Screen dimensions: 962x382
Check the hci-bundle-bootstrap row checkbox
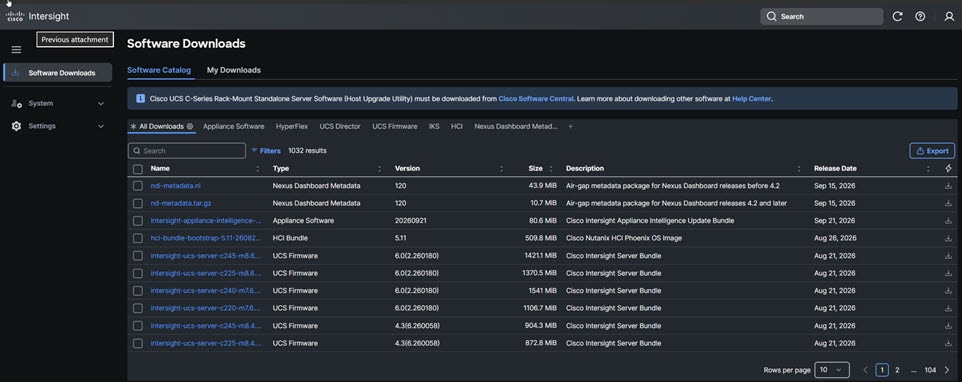(x=137, y=238)
